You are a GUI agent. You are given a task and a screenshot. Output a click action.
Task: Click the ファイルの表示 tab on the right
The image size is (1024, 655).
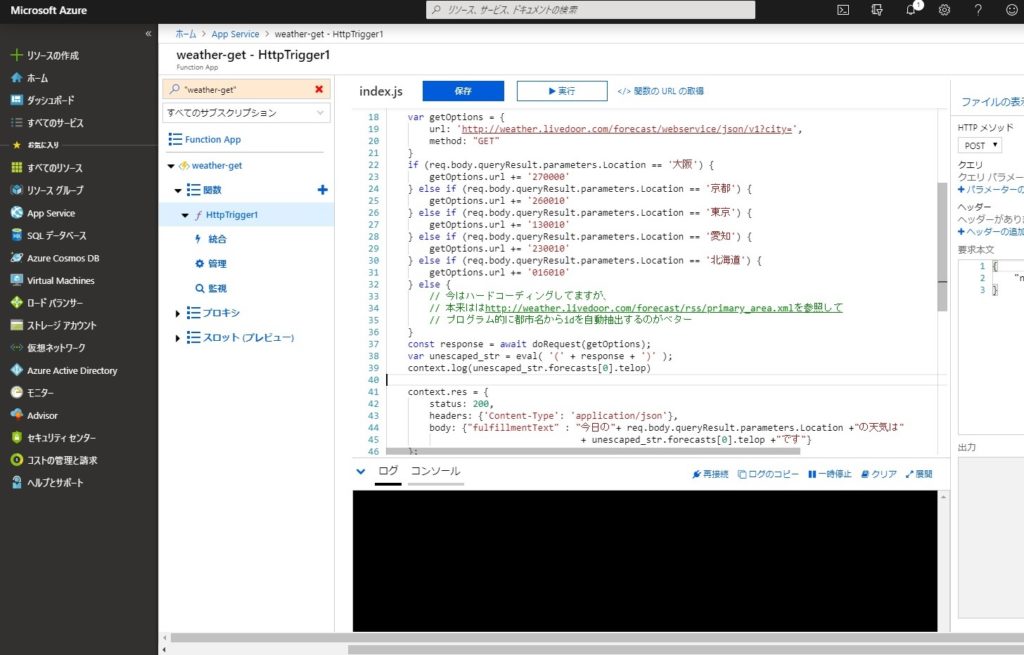click(x=992, y=101)
